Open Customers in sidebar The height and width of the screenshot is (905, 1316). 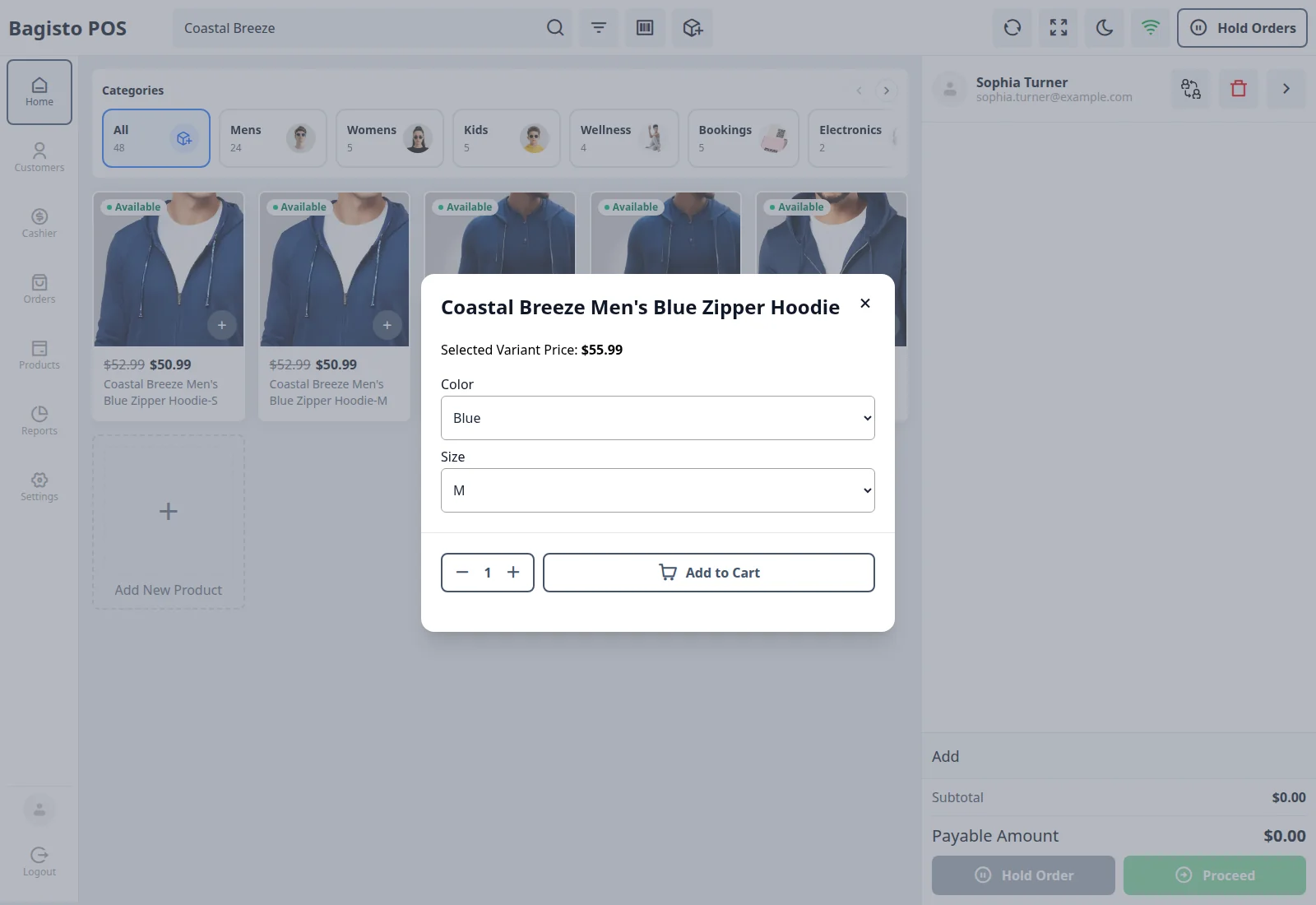point(39,158)
